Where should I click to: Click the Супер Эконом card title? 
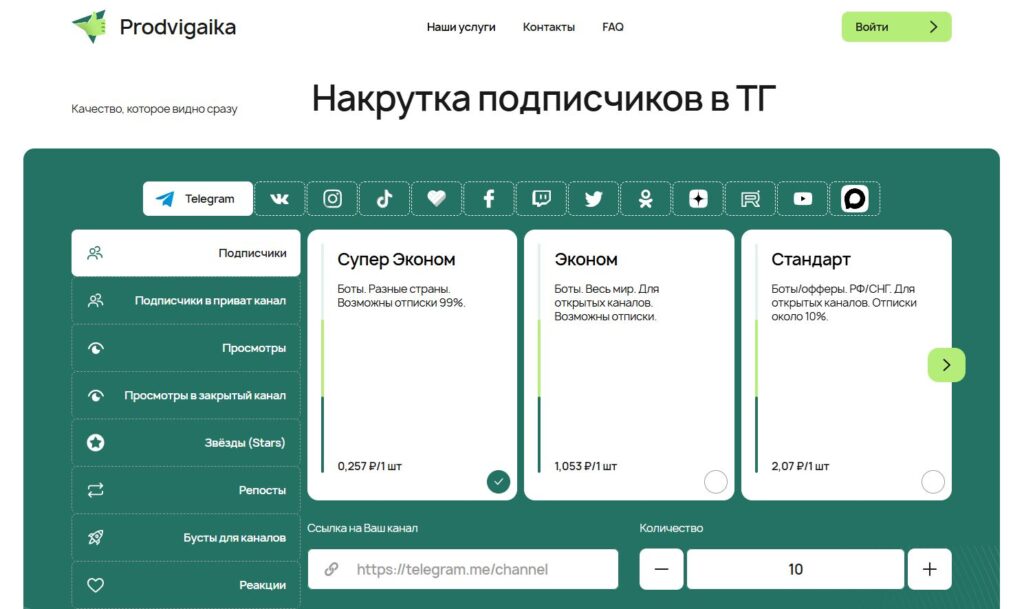(x=396, y=259)
